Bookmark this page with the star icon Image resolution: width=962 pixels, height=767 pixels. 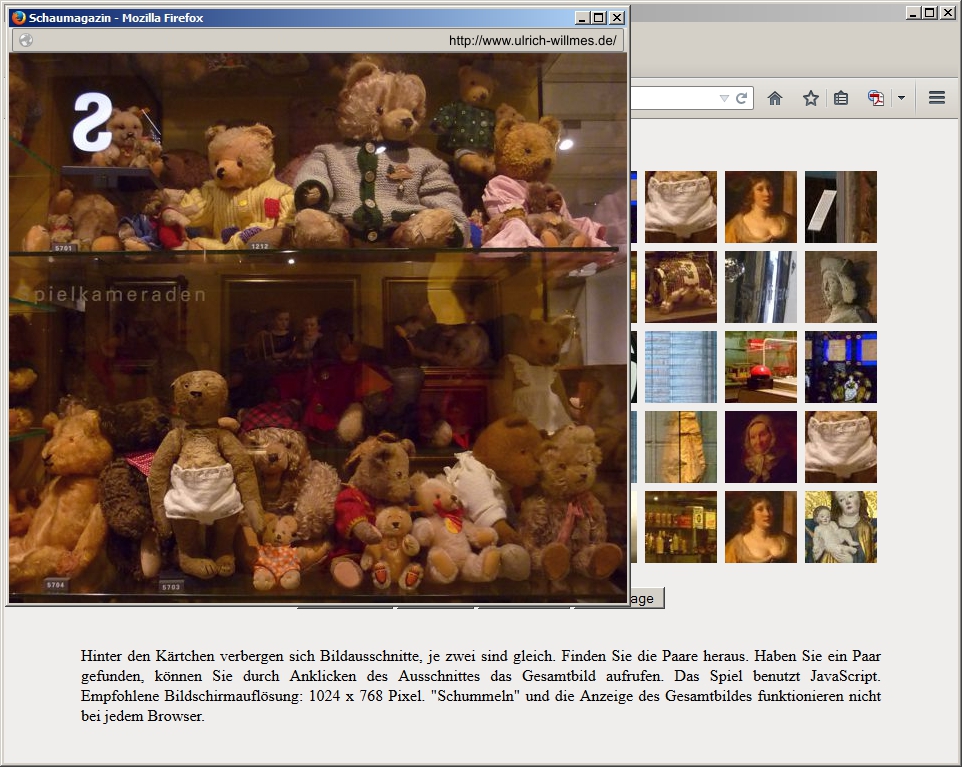[810, 98]
